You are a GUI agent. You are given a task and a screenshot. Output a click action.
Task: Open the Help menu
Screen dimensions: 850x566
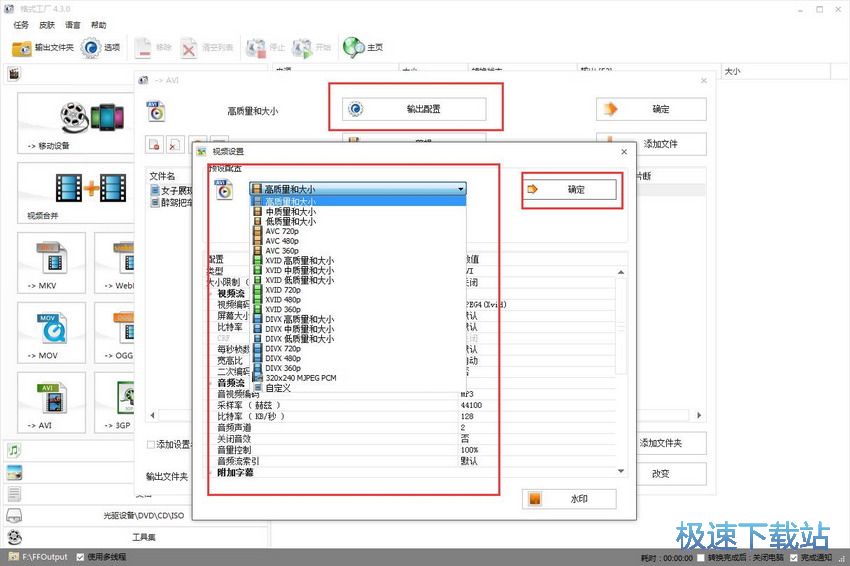pos(99,25)
